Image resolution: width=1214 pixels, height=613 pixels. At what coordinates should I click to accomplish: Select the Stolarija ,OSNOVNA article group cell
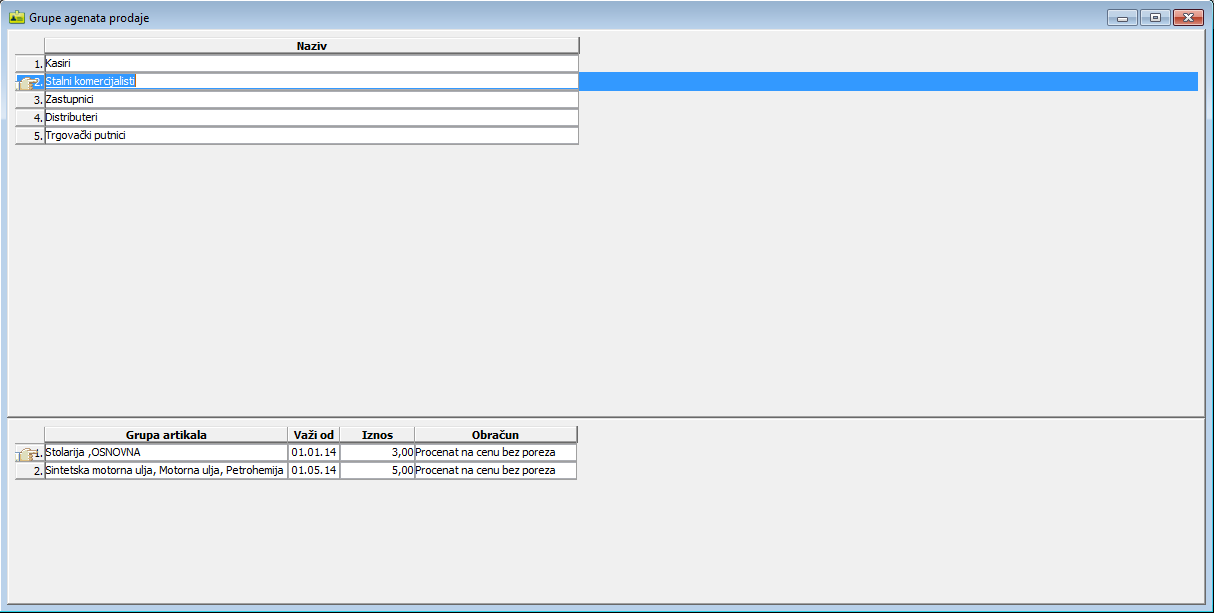pos(166,453)
